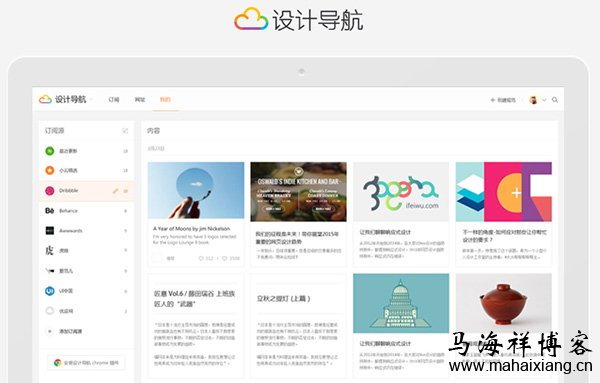Select the blue UI China icon
This screenshot has height=383, width=600.
50,291
